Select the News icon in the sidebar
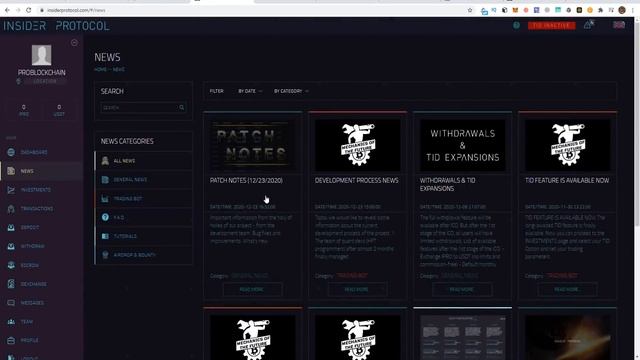 tap(11, 171)
